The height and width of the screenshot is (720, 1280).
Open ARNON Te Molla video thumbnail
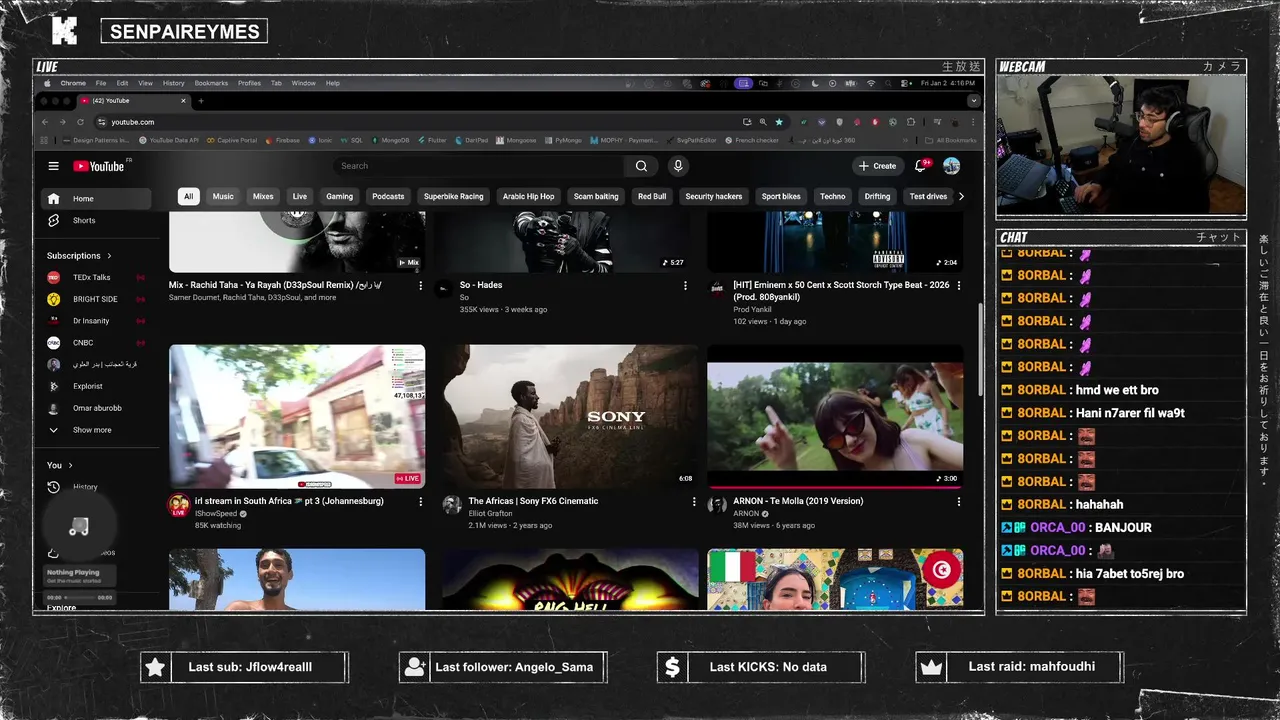pyautogui.click(x=835, y=416)
